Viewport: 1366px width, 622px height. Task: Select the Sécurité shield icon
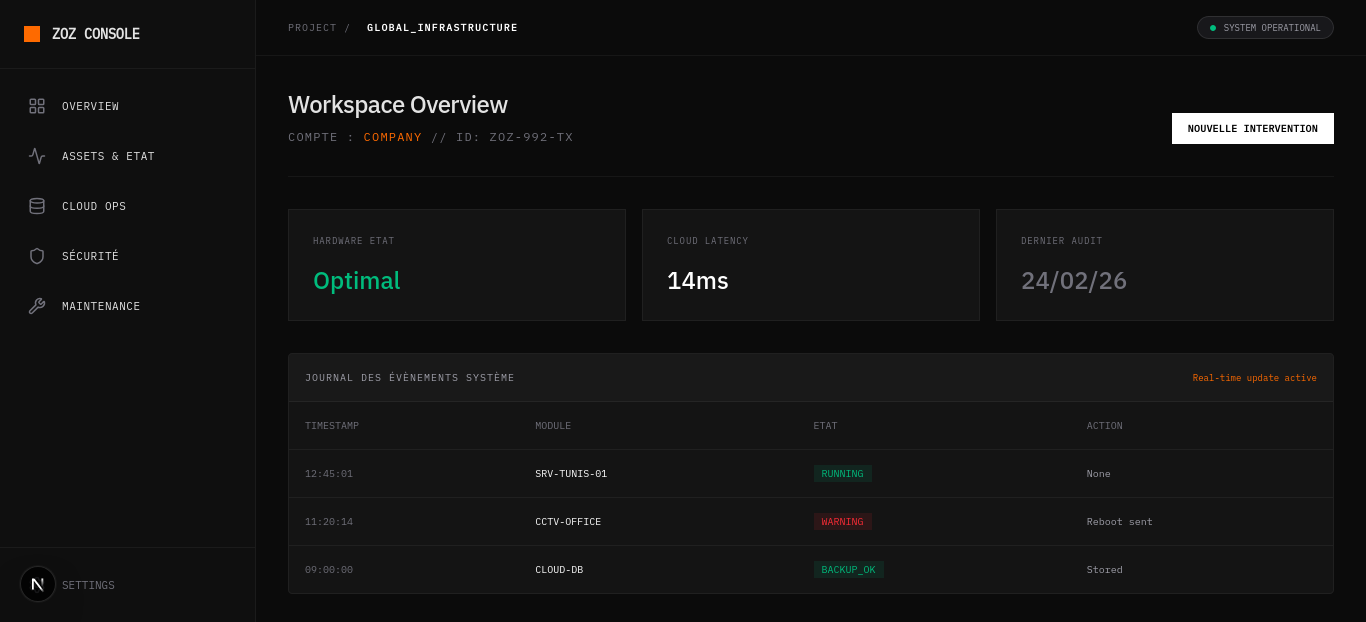coord(37,256)
